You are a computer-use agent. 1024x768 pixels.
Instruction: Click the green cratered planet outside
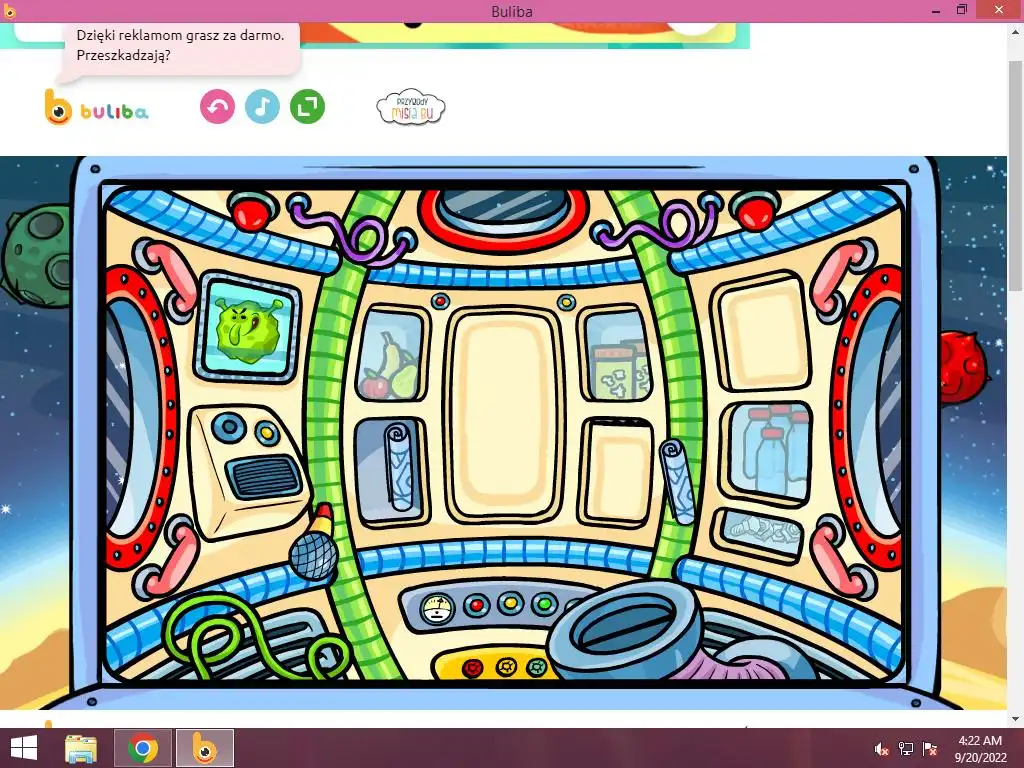pyautogui.click(x=36, y=256)
